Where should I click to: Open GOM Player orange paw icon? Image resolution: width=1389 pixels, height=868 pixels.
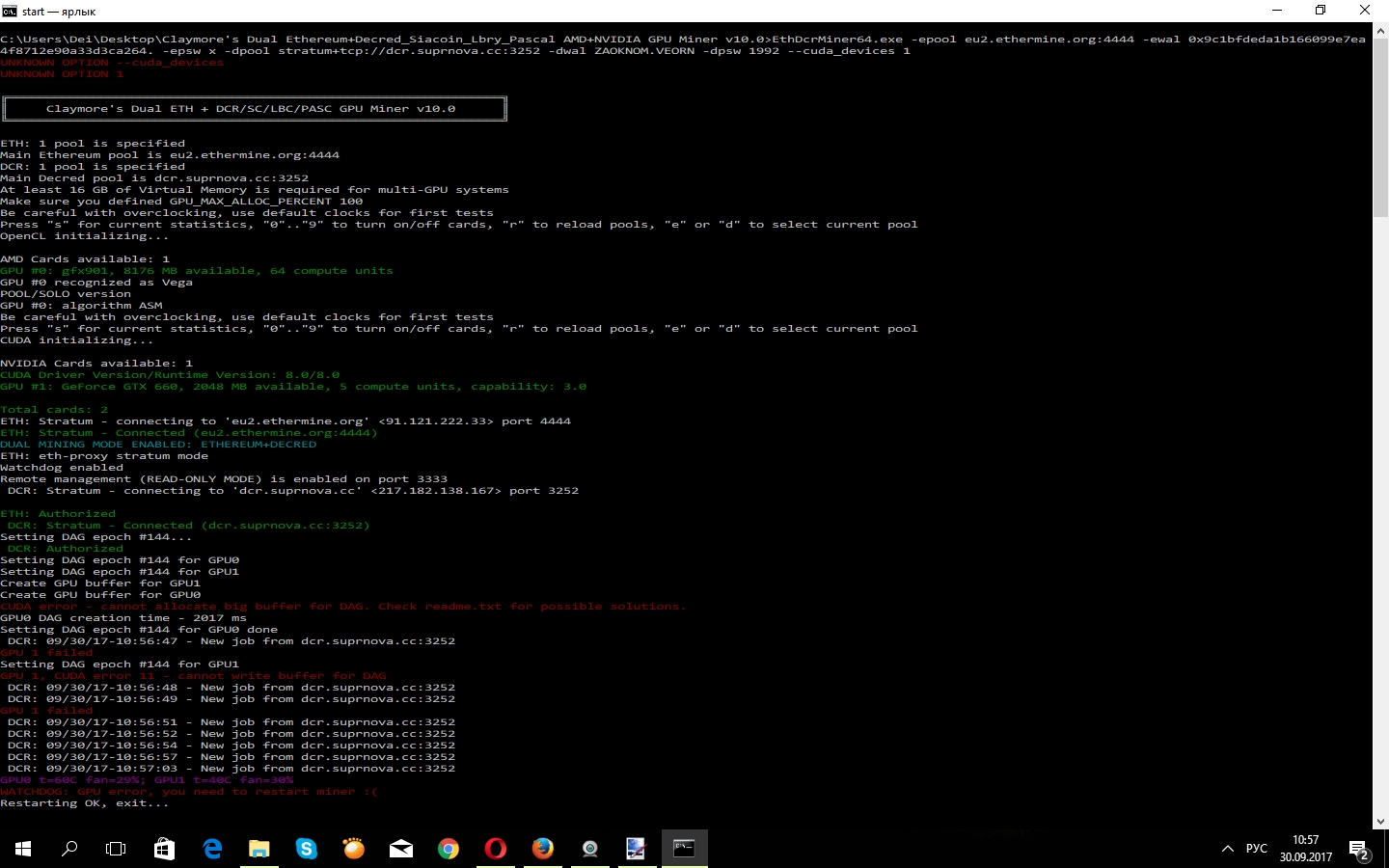pos(354,849)
